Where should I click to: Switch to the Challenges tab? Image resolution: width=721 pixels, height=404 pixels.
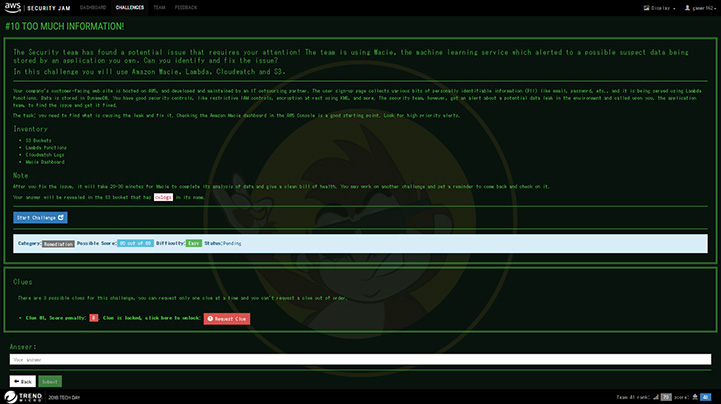point(130,8)
